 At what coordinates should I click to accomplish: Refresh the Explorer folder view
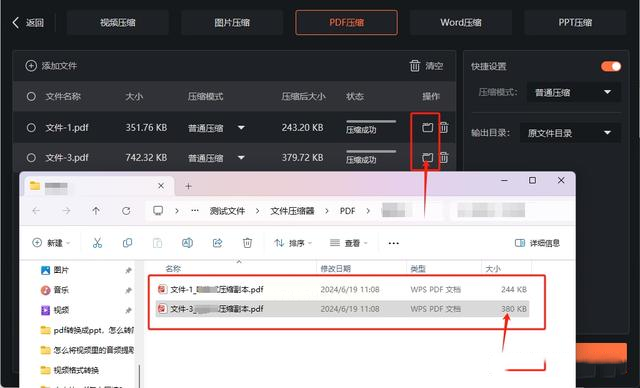126,211
